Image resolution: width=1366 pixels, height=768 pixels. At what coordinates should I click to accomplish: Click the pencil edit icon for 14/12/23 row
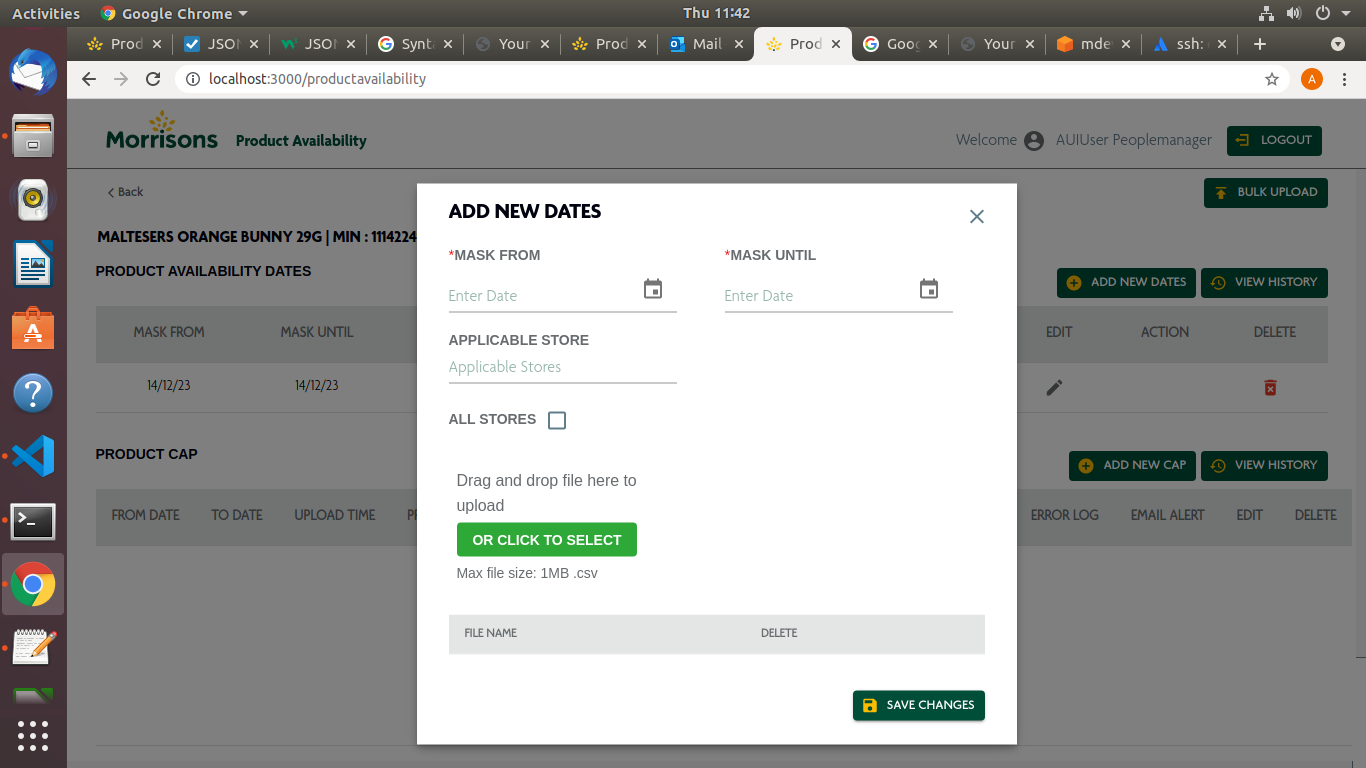[x=1055, y=387]
